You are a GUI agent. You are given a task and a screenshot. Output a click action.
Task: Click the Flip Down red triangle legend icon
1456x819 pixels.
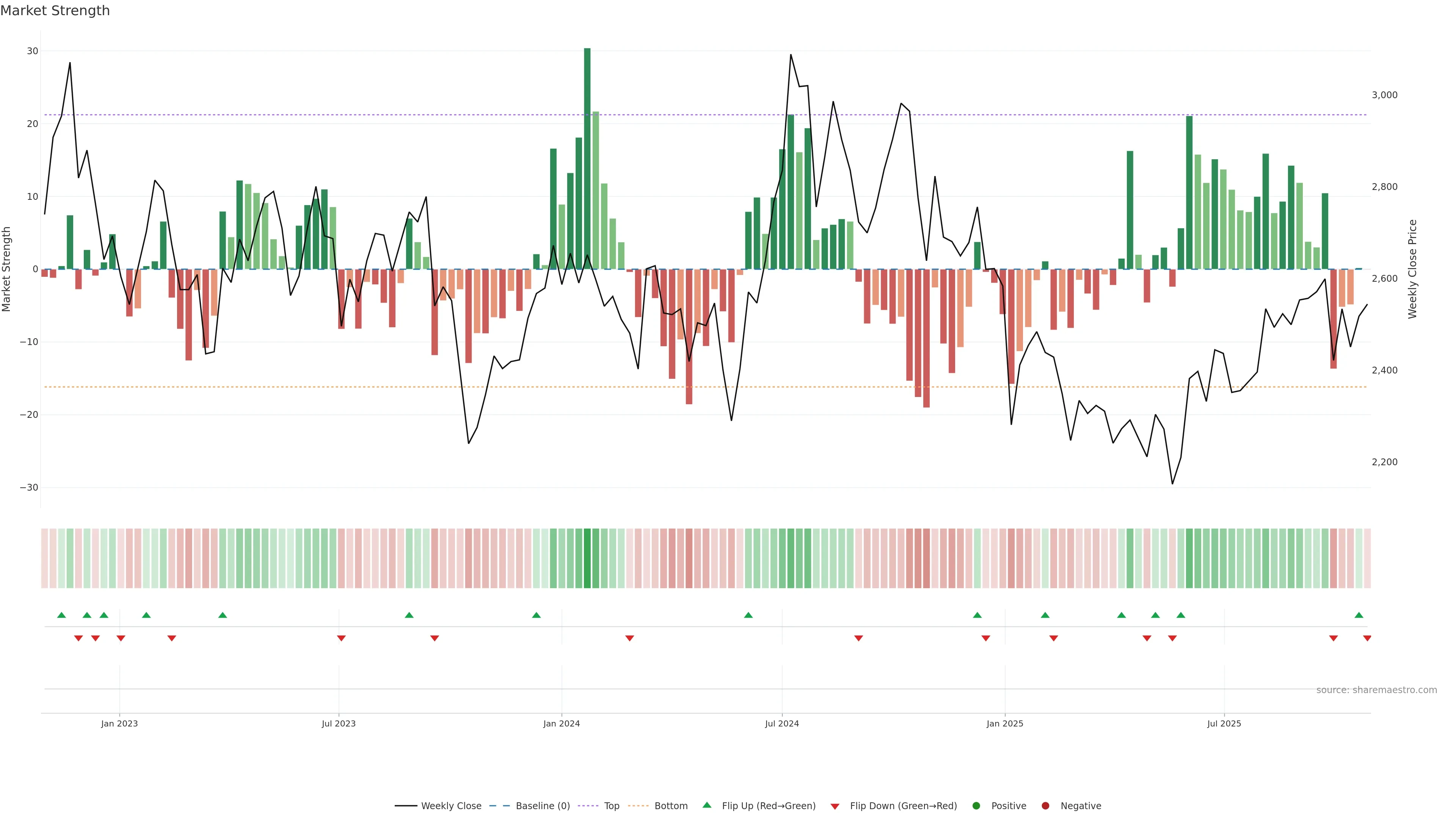click(x=835, y=806)
